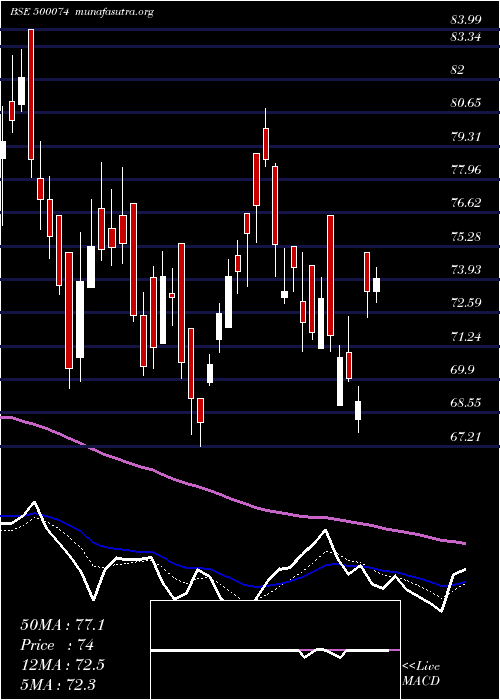Click the 80.65 price axis label
This screenshot has width=500, height=700.
point(466,103)
